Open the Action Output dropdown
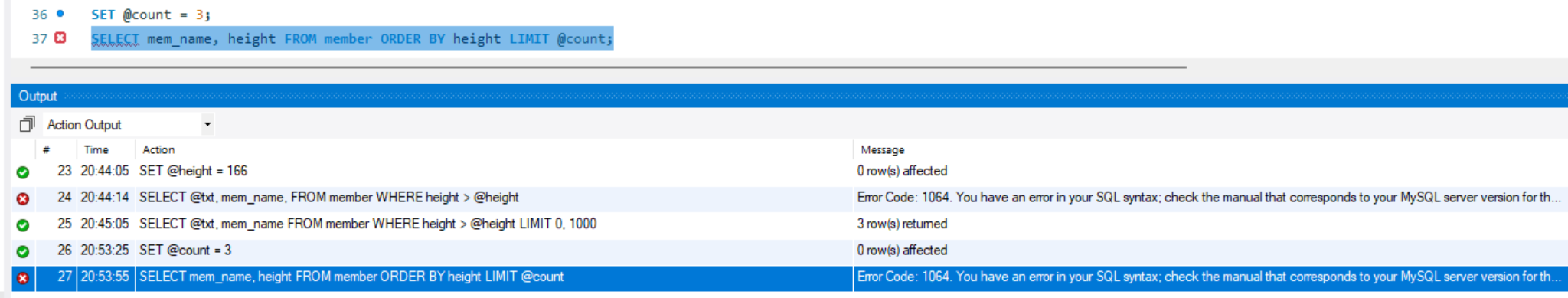This screenshot has width=1568, height=298. [207, 124]
